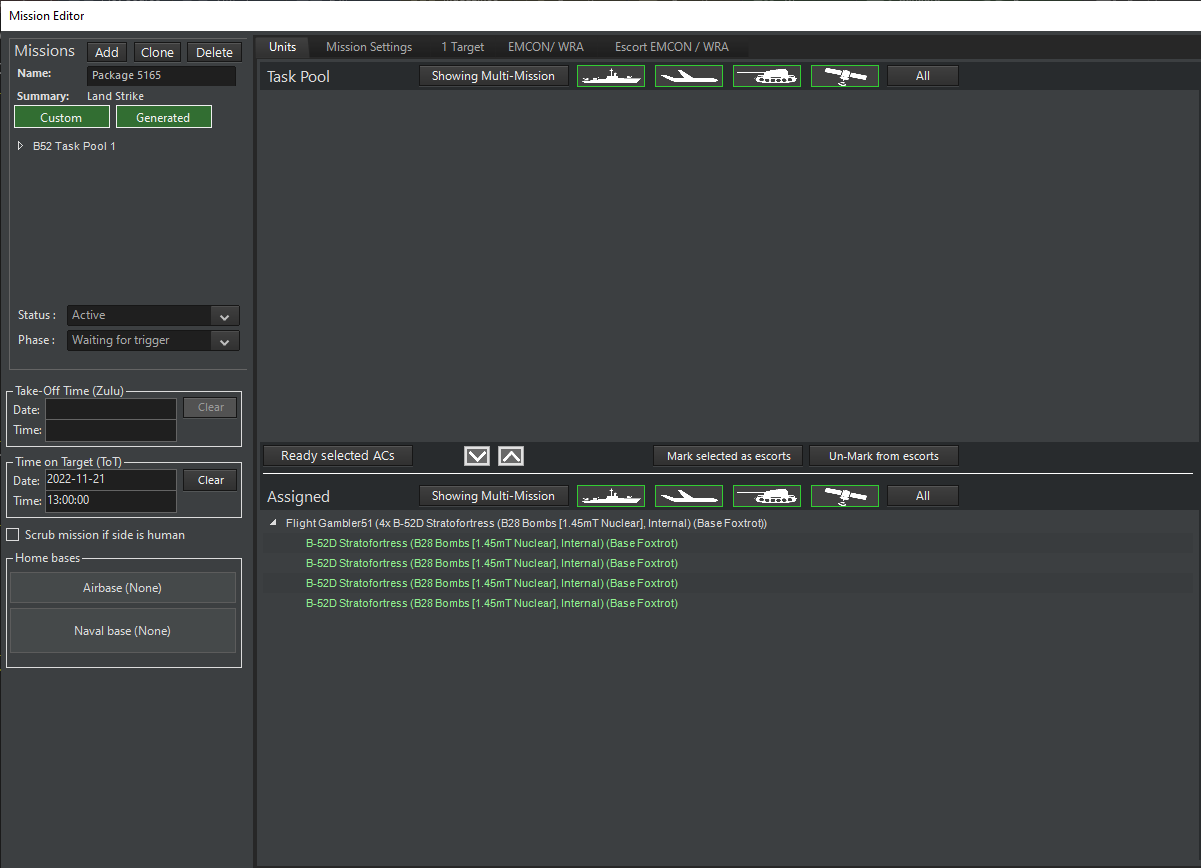
Task: Click Ready selected ACs button
Action: click(338, 456)
